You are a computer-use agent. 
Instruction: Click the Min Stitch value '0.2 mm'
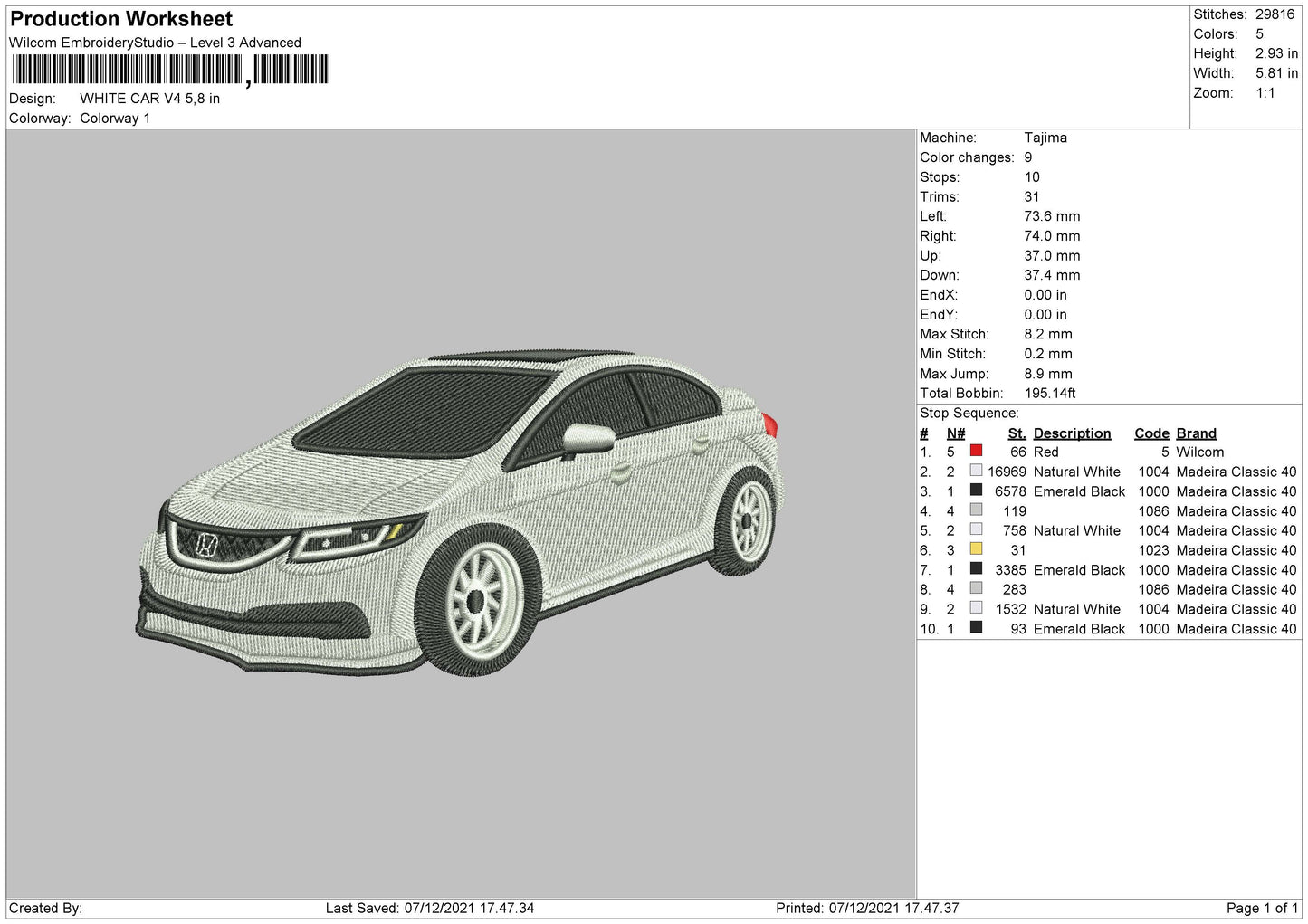[x=1048, y=354]
